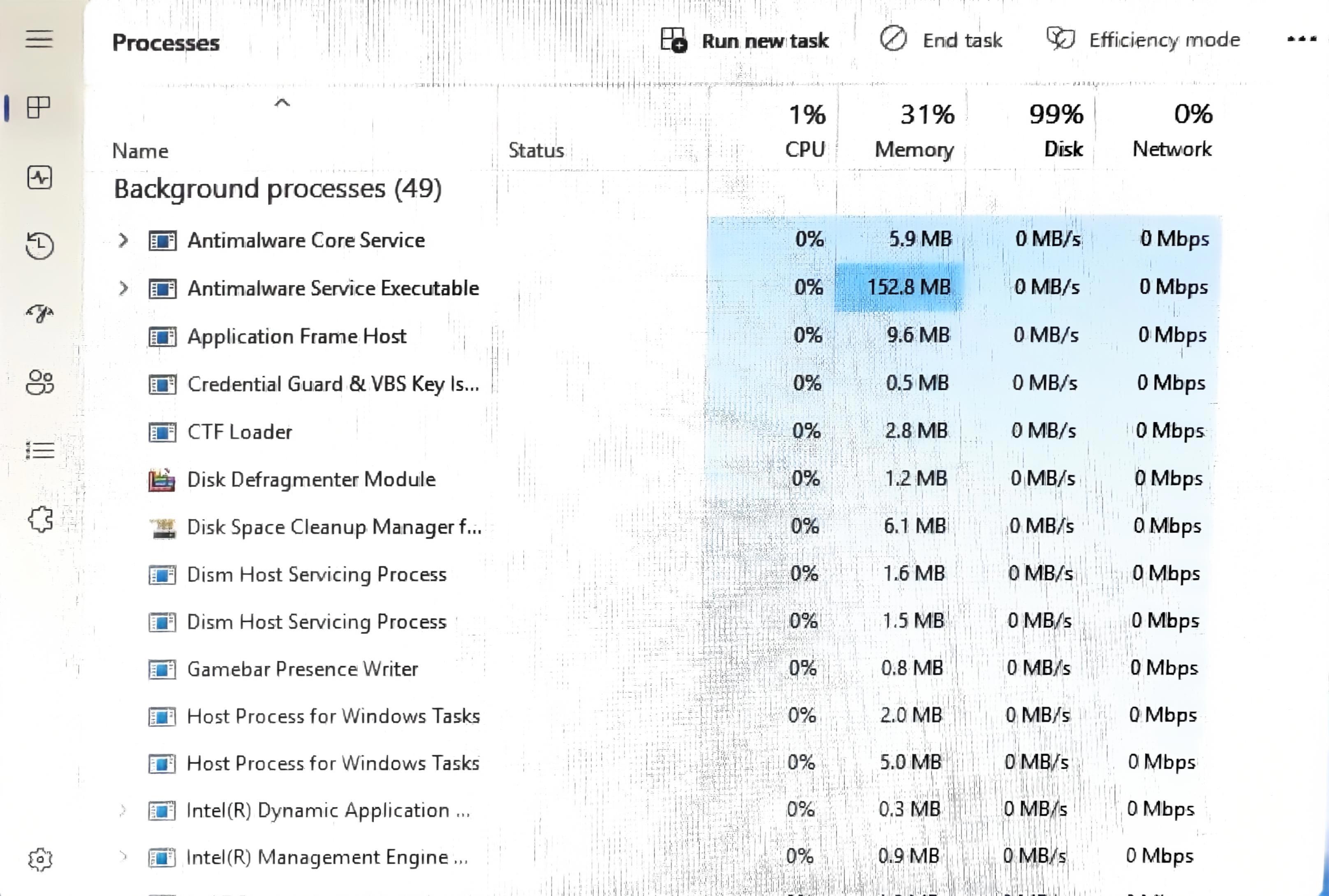Open the Services sidebar icon
1329x896 pixels.
click(x=40, y=520)
